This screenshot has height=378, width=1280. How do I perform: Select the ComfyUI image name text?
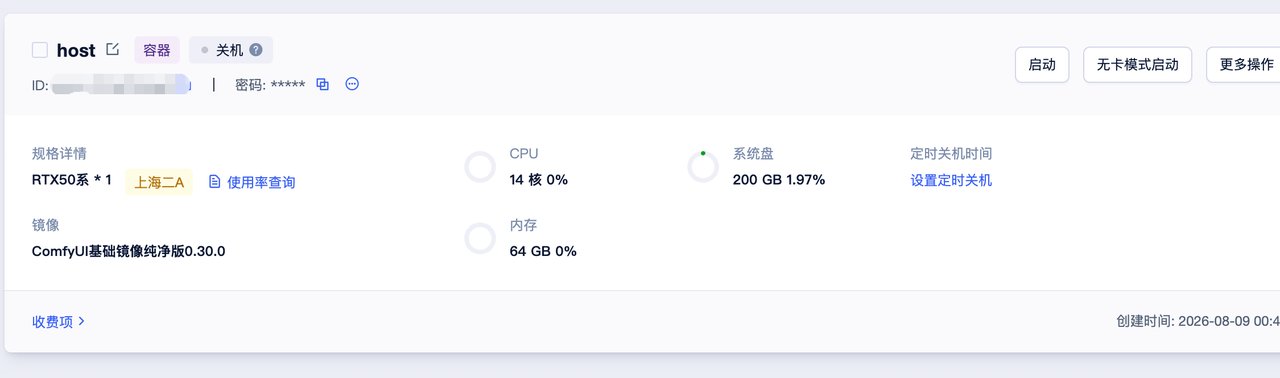[129, 251]
